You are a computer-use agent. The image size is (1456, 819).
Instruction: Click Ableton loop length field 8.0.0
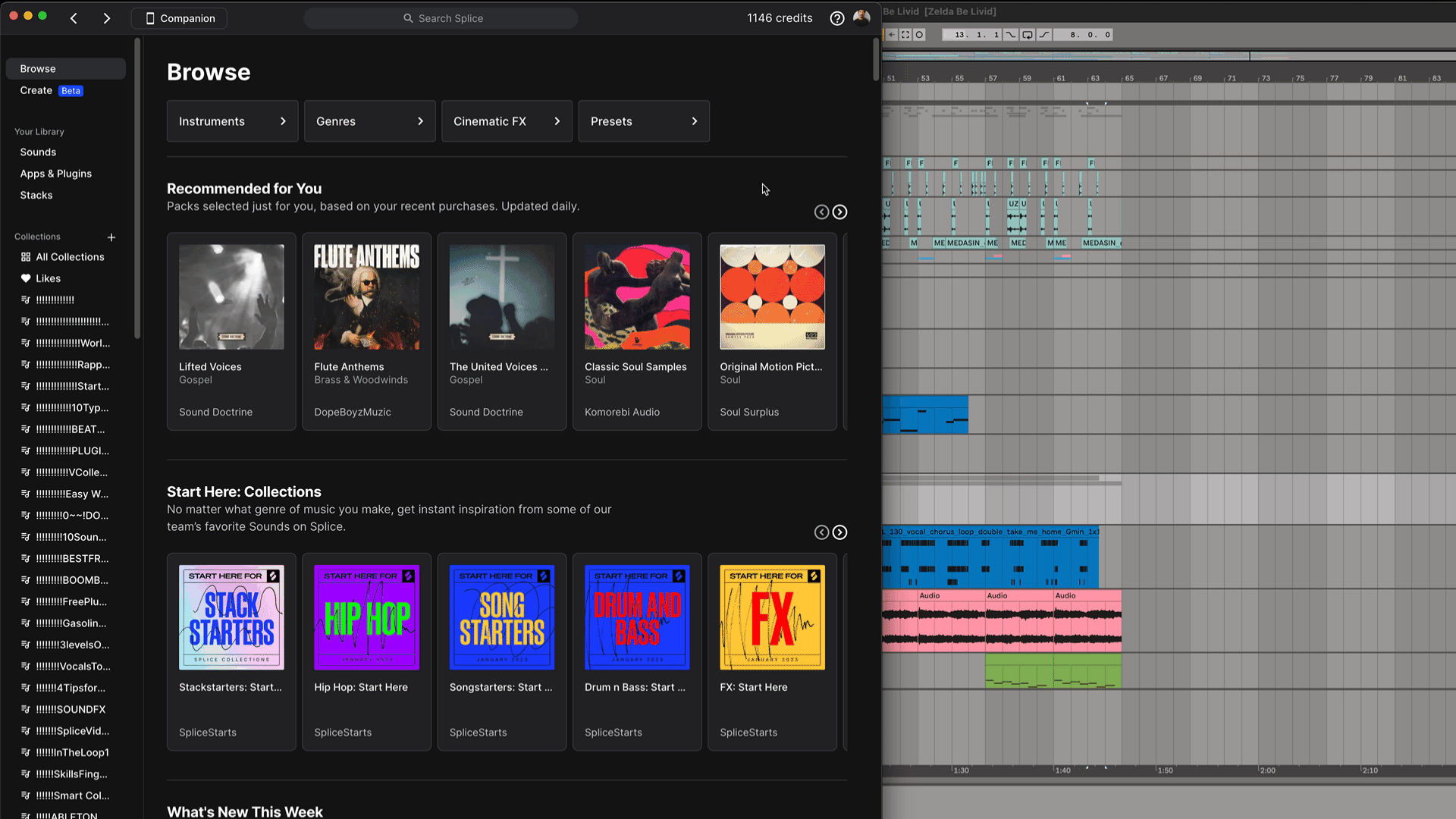(1084, 35)
